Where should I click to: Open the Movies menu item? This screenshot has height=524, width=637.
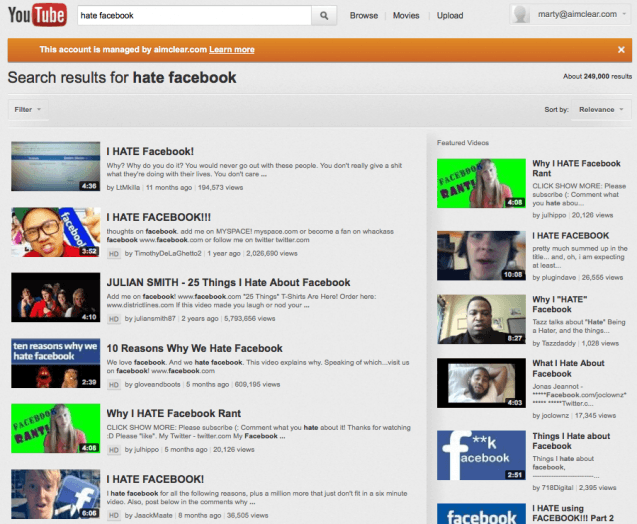[x=406, y=15]
